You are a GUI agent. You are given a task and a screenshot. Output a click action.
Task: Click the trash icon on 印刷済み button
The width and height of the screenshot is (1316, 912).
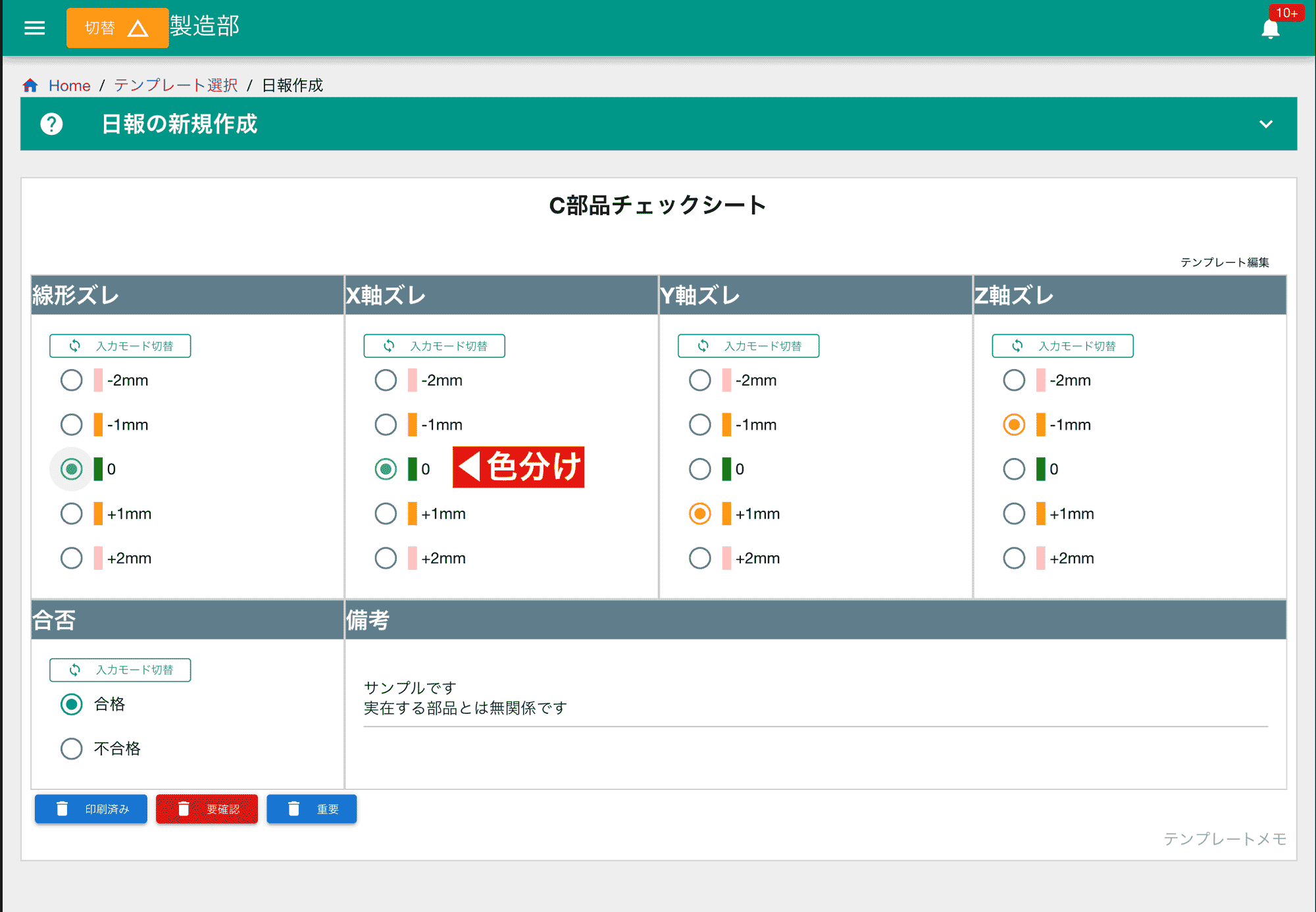click(x=63, y=809)
